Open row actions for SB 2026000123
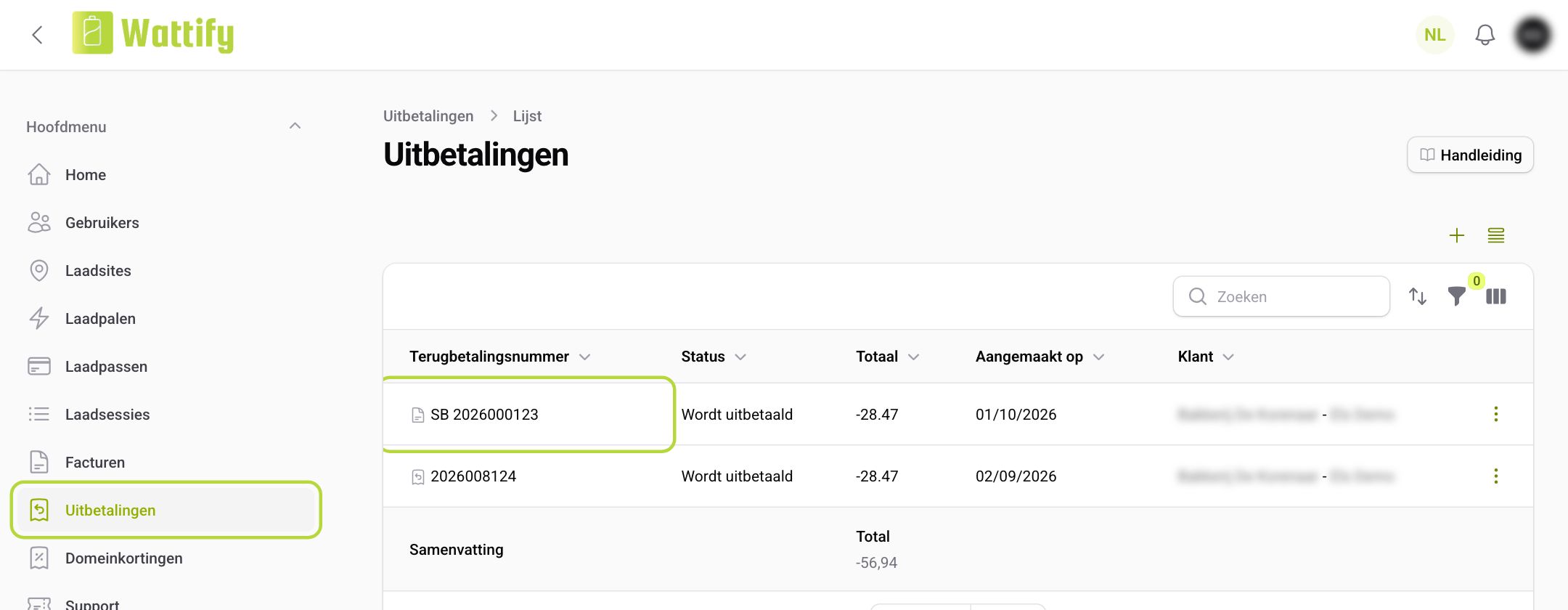The width and height of the screenshot is (1568, 610). pyautogui.click(x=1495, y=414)
